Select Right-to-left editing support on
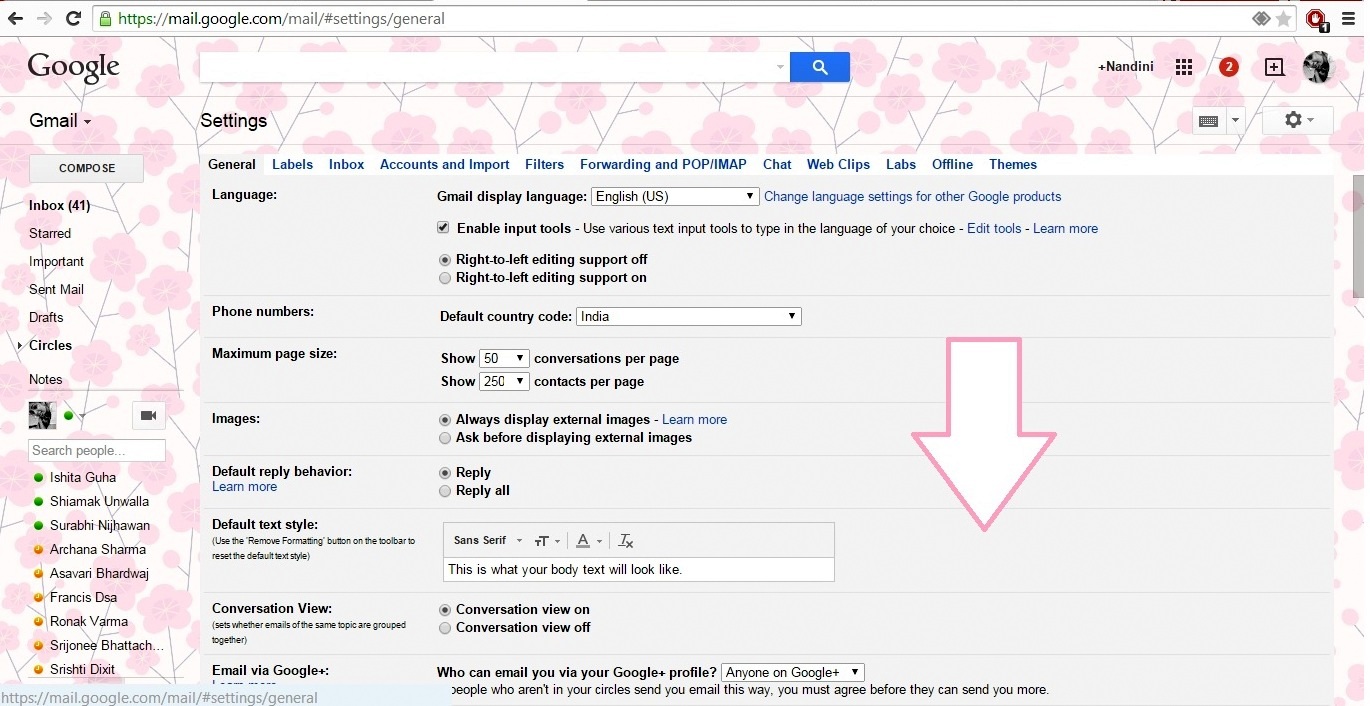 pyautogui.click(x=445, y=278)
